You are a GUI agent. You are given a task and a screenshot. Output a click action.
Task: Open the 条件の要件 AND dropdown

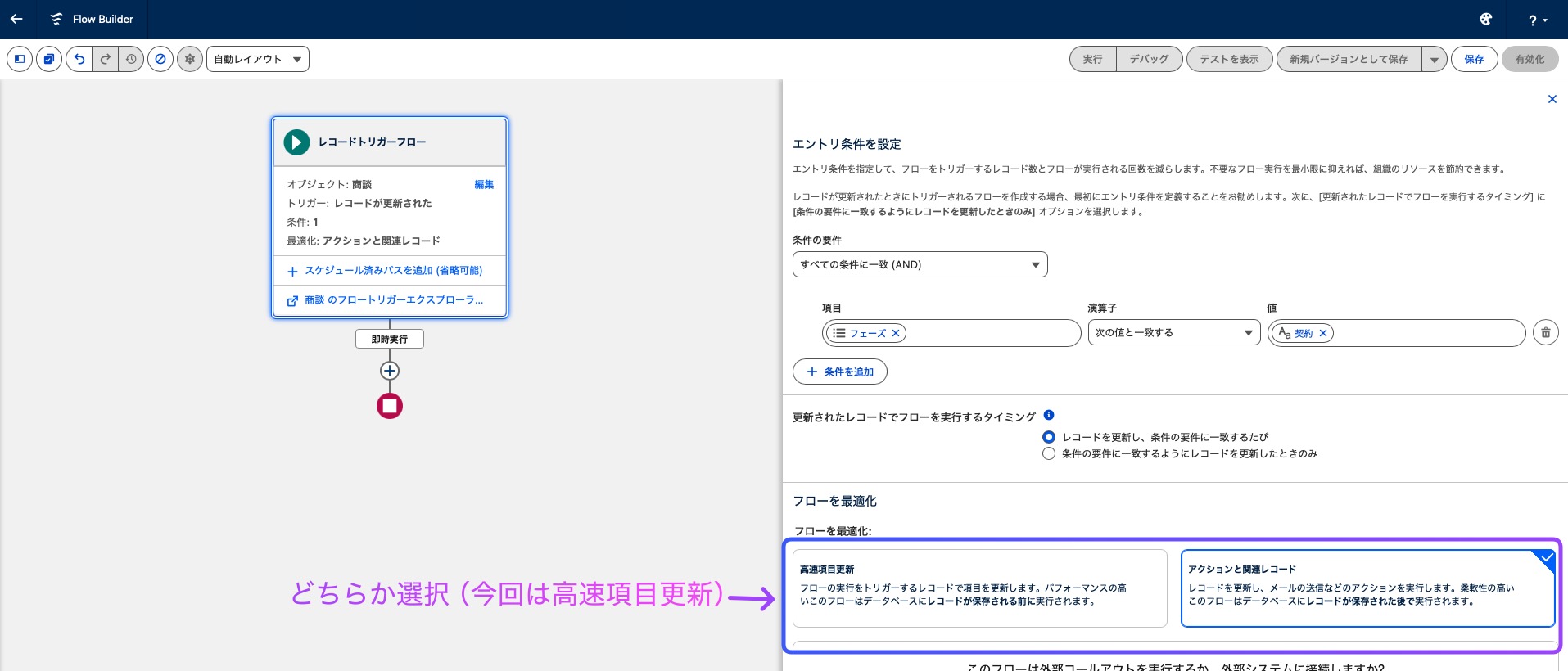tap(920, 264)
